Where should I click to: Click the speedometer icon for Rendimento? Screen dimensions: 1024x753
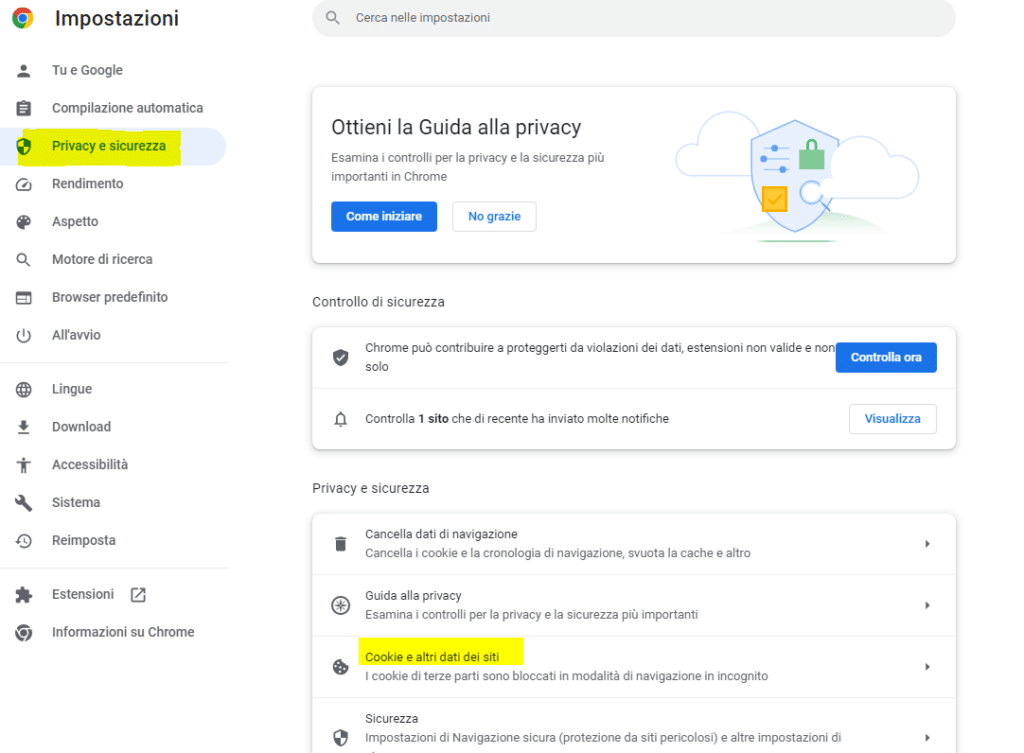[24, 184]
